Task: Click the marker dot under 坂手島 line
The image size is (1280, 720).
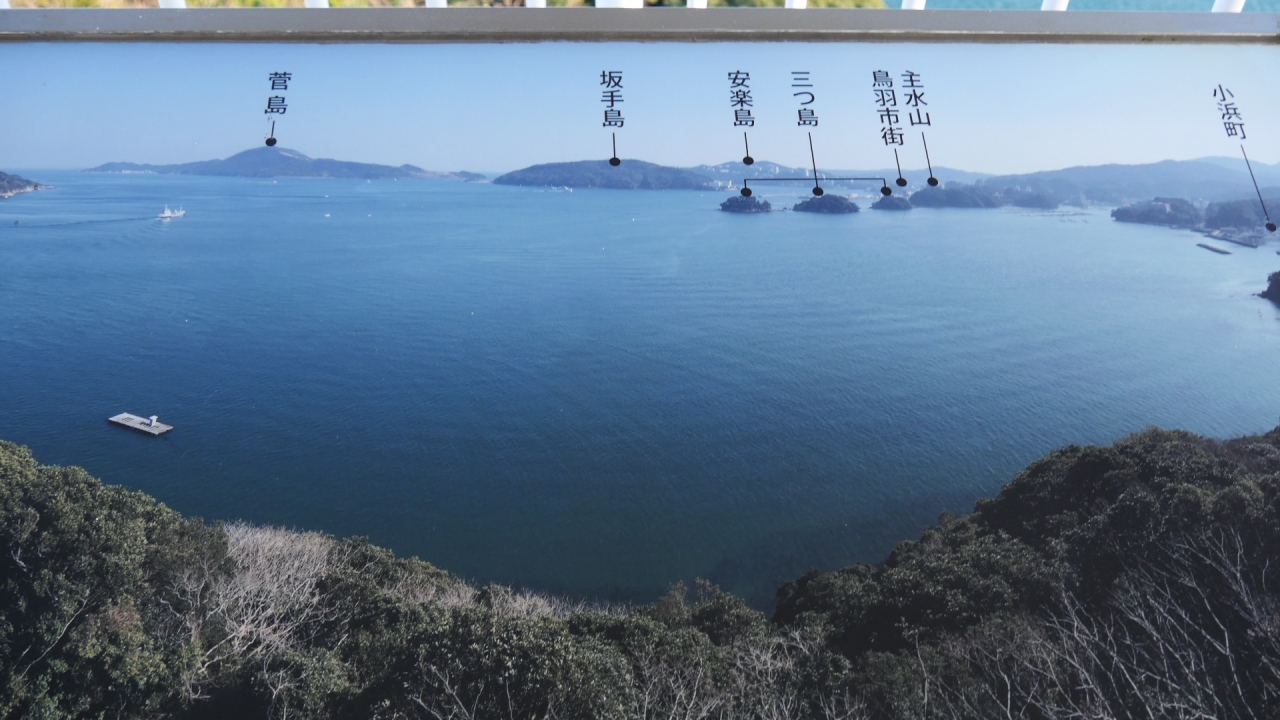Action: pyautogui.click(x=615, y=161)
